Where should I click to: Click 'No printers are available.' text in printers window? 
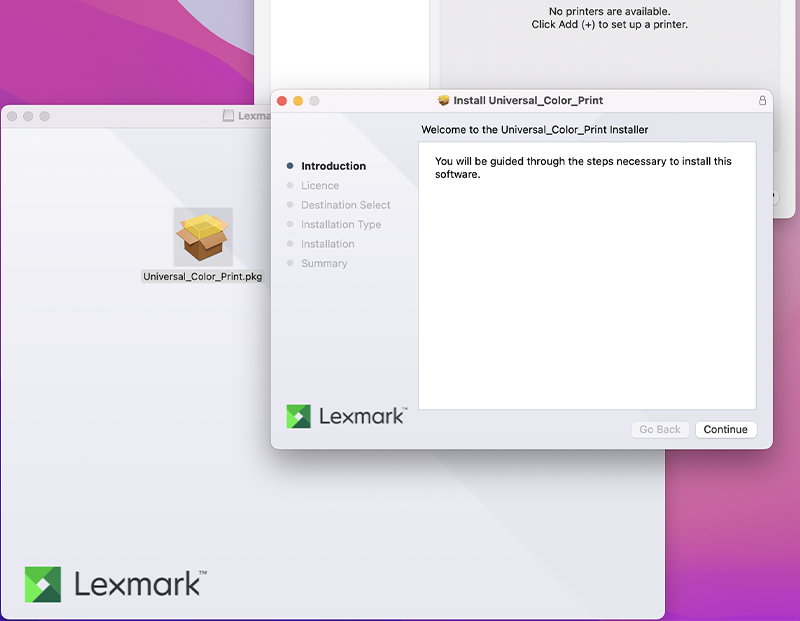[610, 11]
